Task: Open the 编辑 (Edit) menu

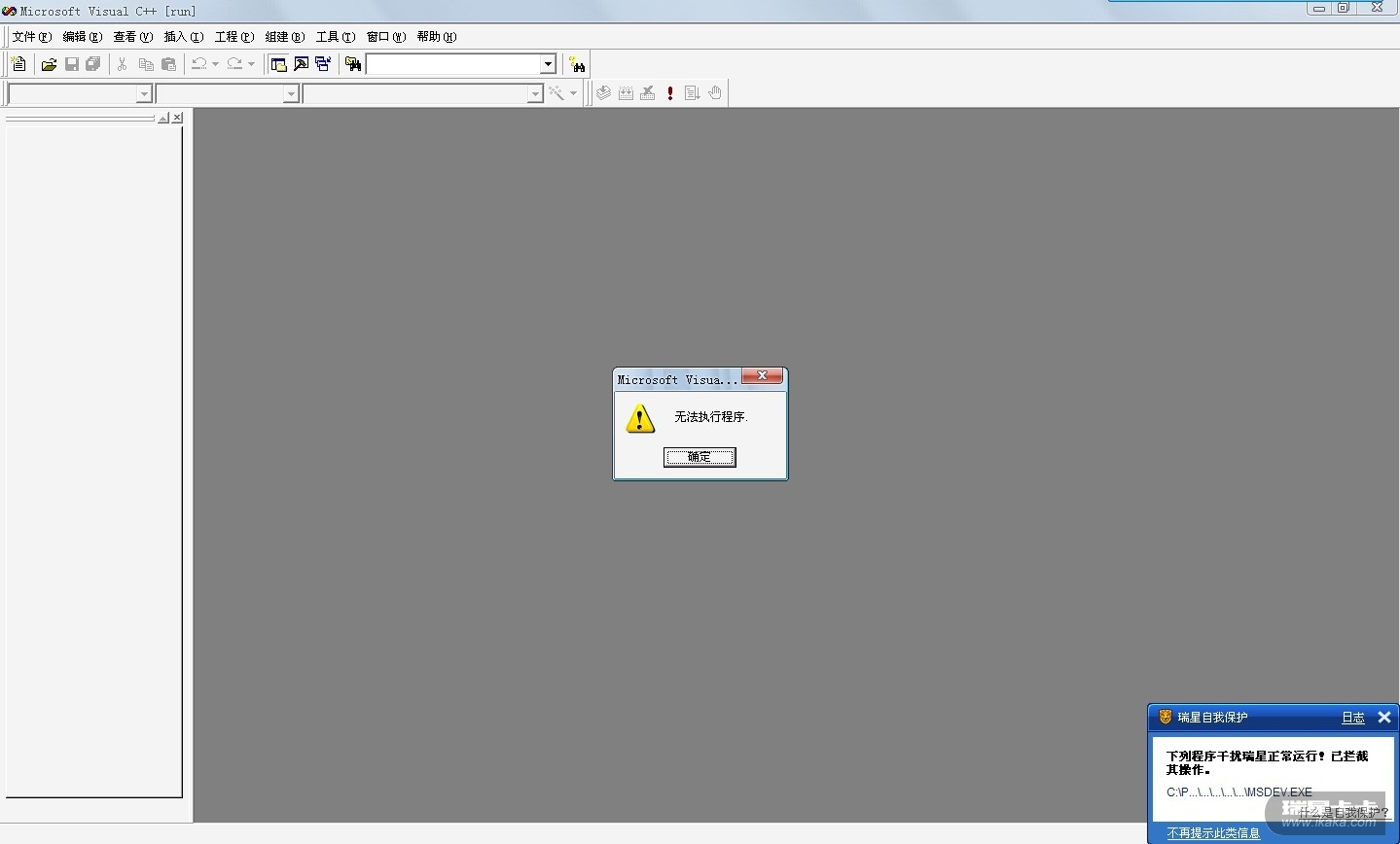Action: [82, 37]
